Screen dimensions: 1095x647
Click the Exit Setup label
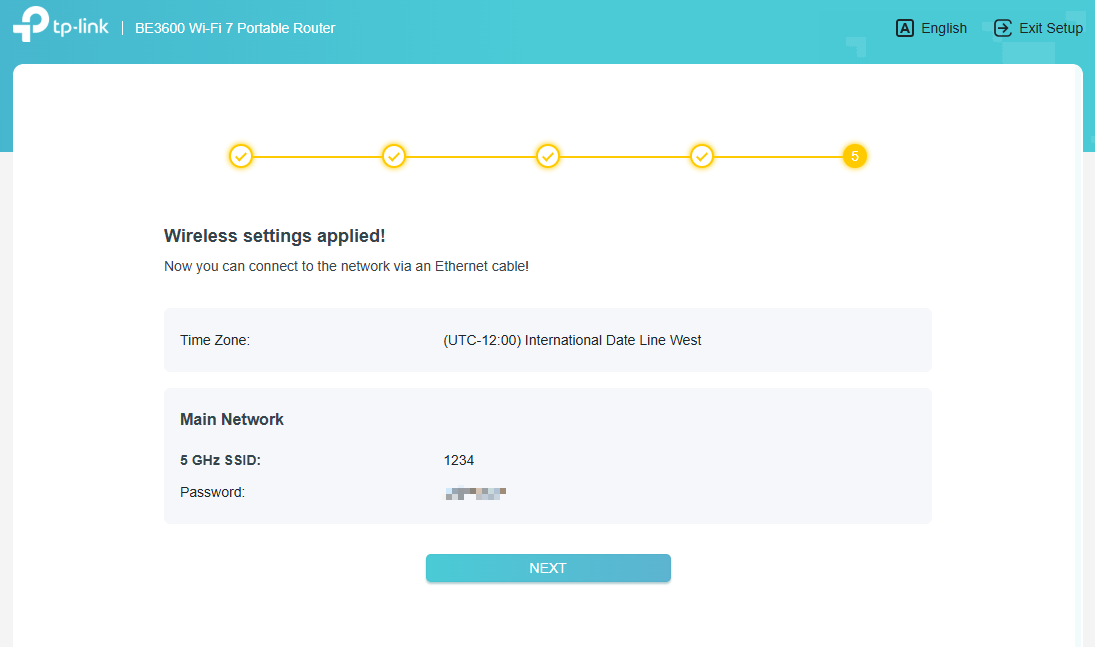(1050, 28)
